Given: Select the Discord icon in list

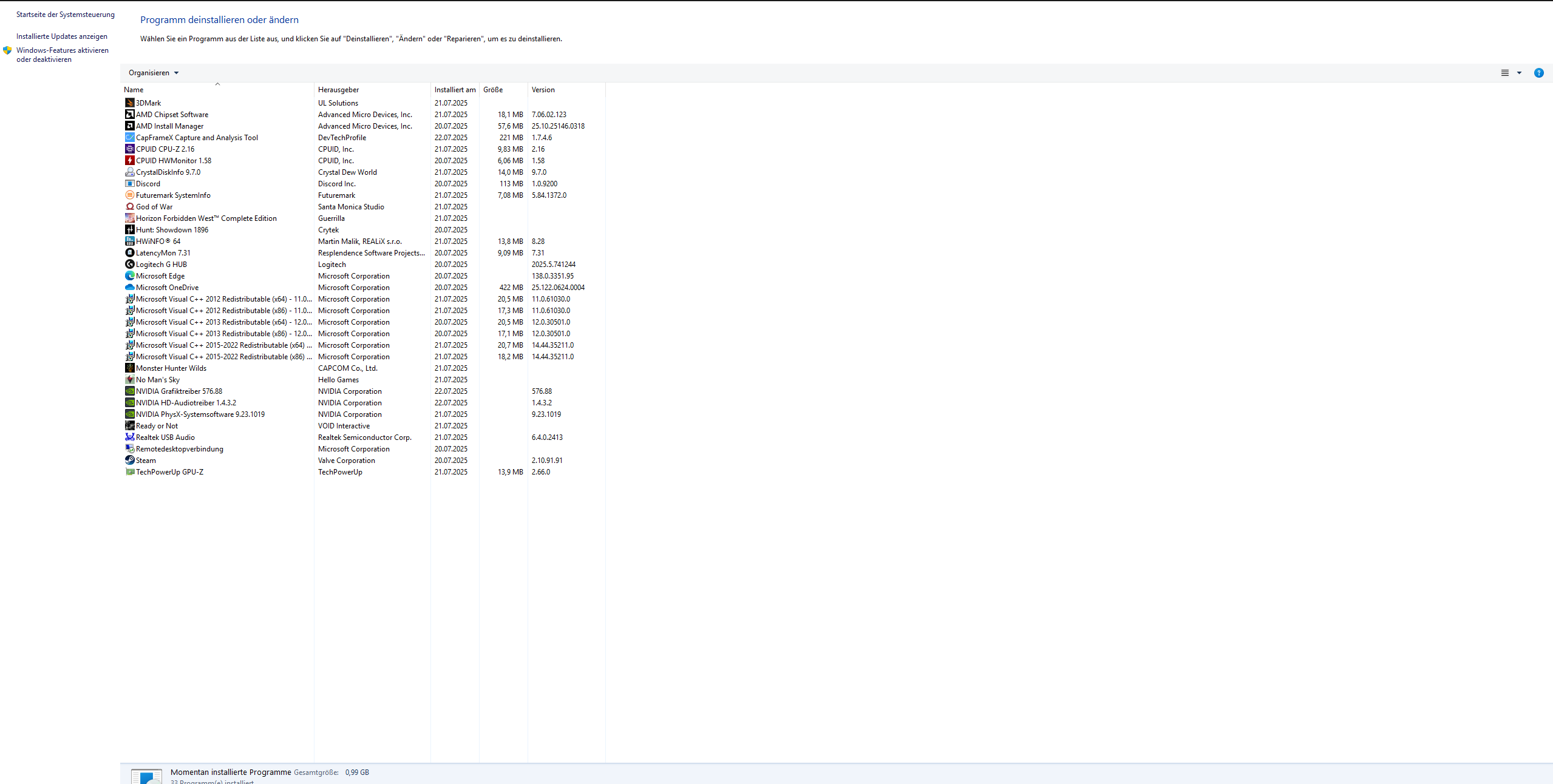Looking at the screenshot, I should tap(129, 183).
